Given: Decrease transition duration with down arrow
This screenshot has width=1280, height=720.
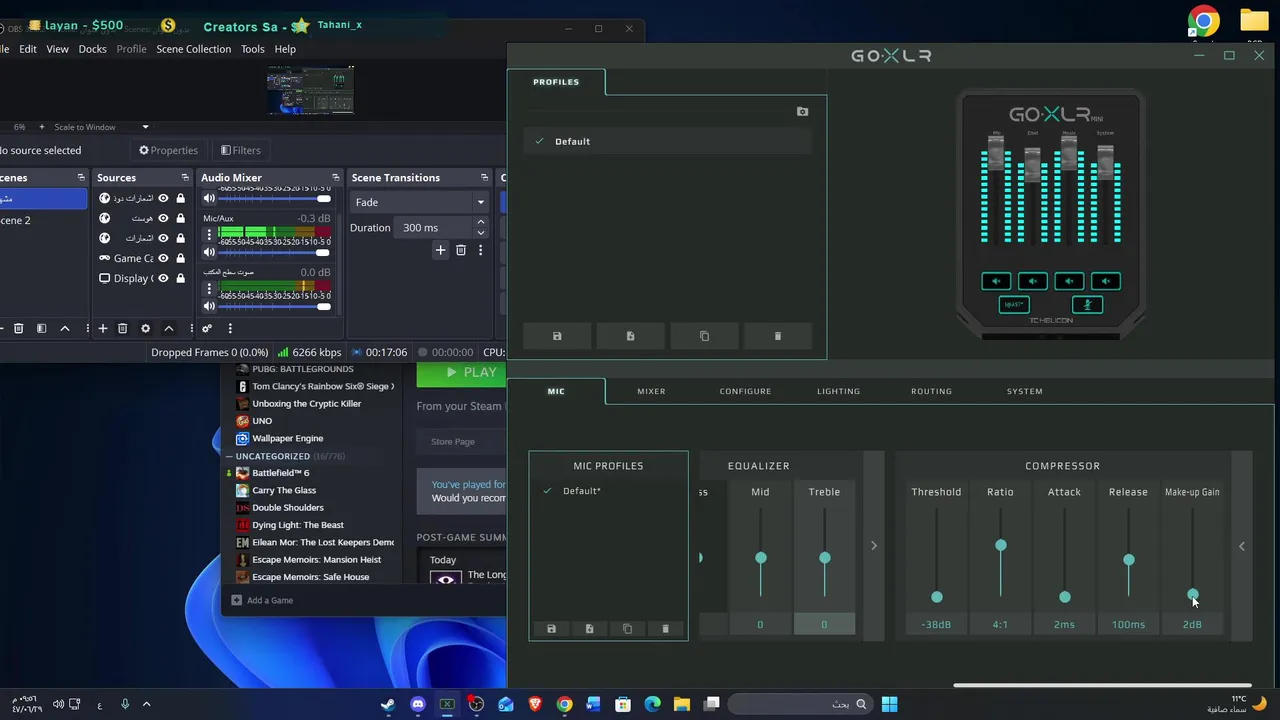Looking at the screenshot, I should [480, 232].
